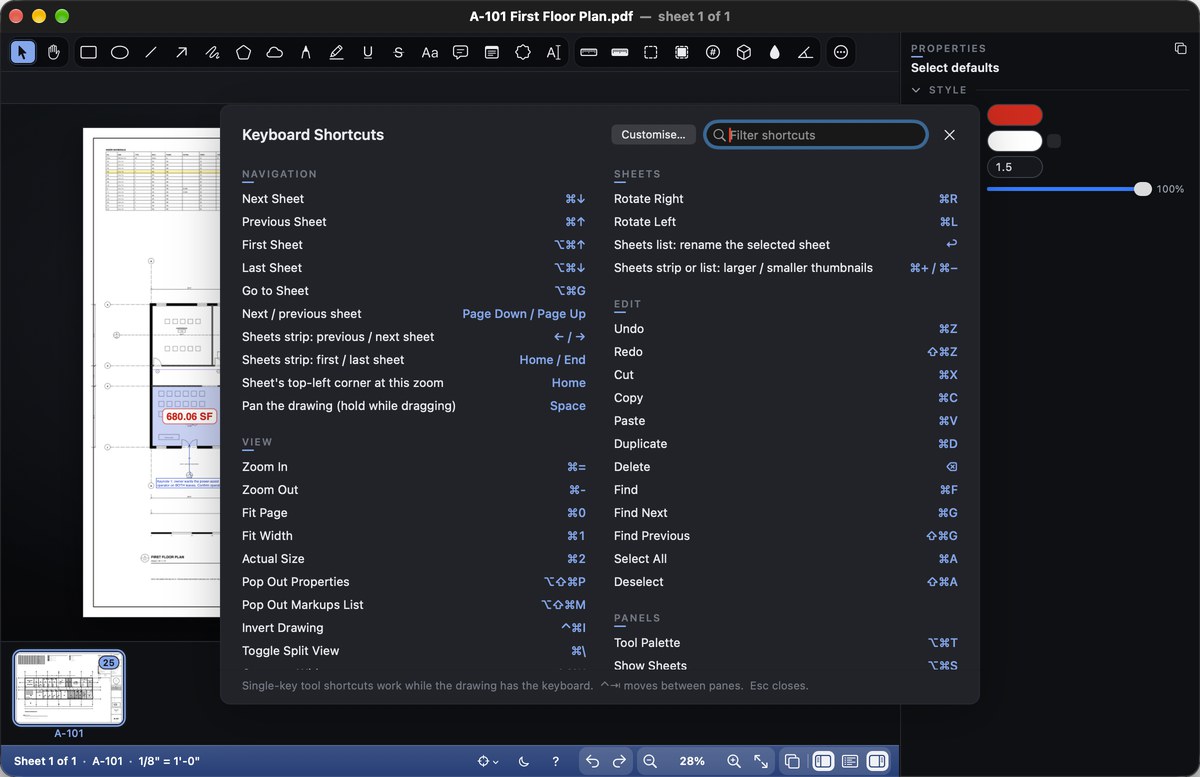Click the Tool Palette shortcut row
Screen dimensions: 1200x777
(x=786, y=643)
